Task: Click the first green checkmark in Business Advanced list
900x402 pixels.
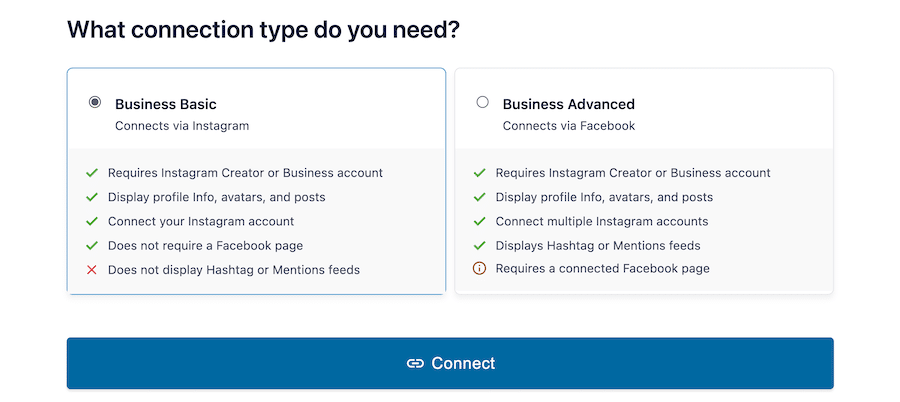Action: pos(479,173)
